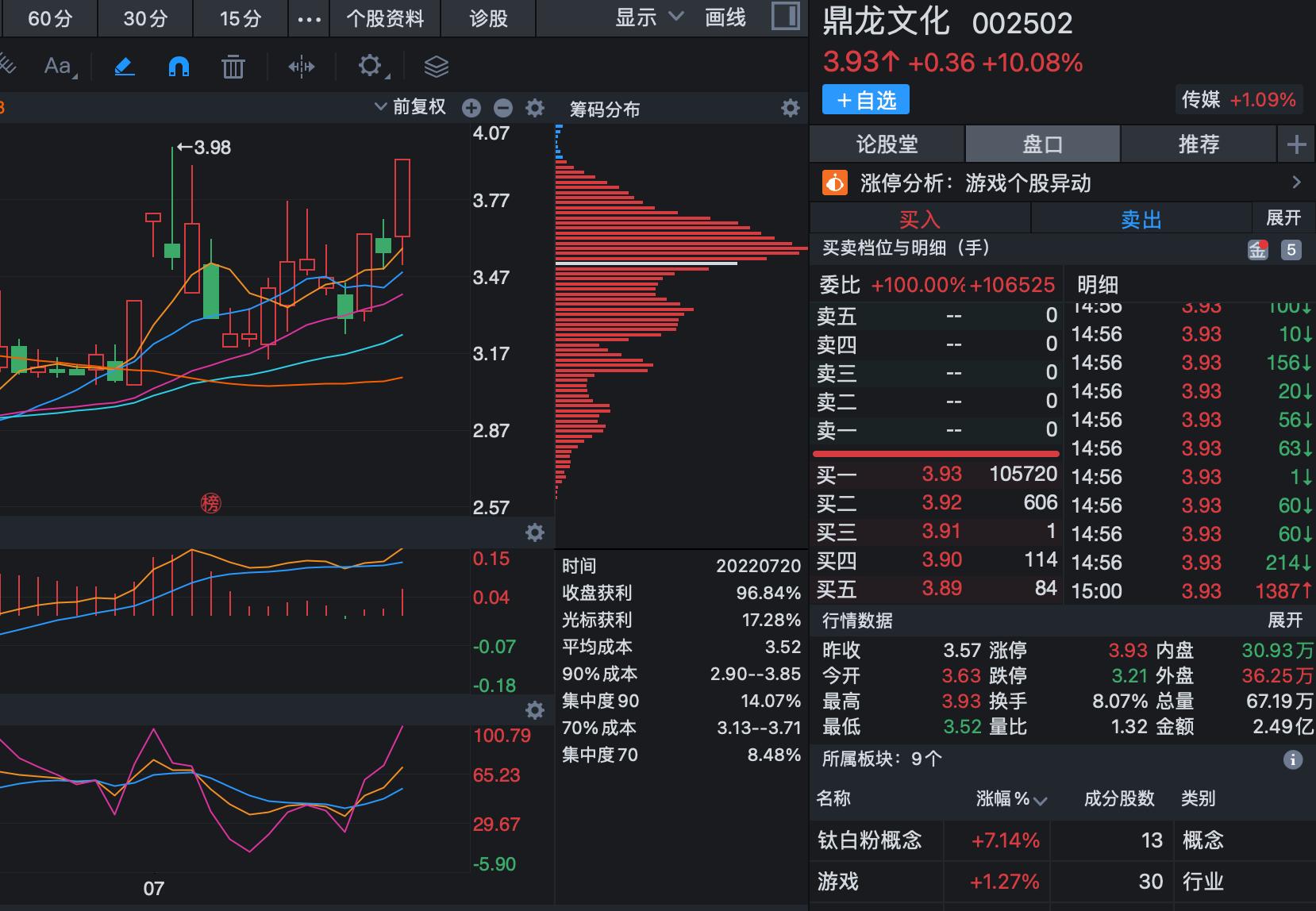Open KDJ indicator panel settings gear
This screenshot has width=1316, height=911.
tap(535, 710)
